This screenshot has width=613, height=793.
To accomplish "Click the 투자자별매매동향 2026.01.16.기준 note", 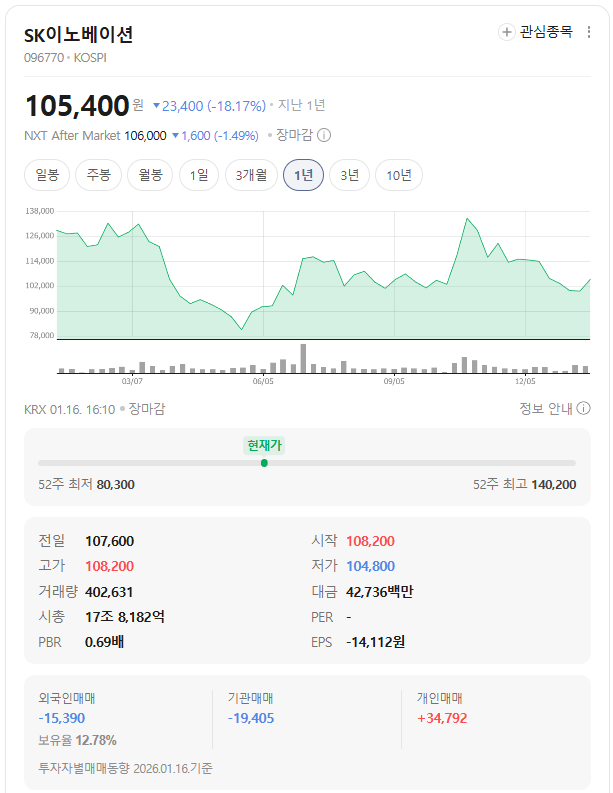I will (125, 768).
